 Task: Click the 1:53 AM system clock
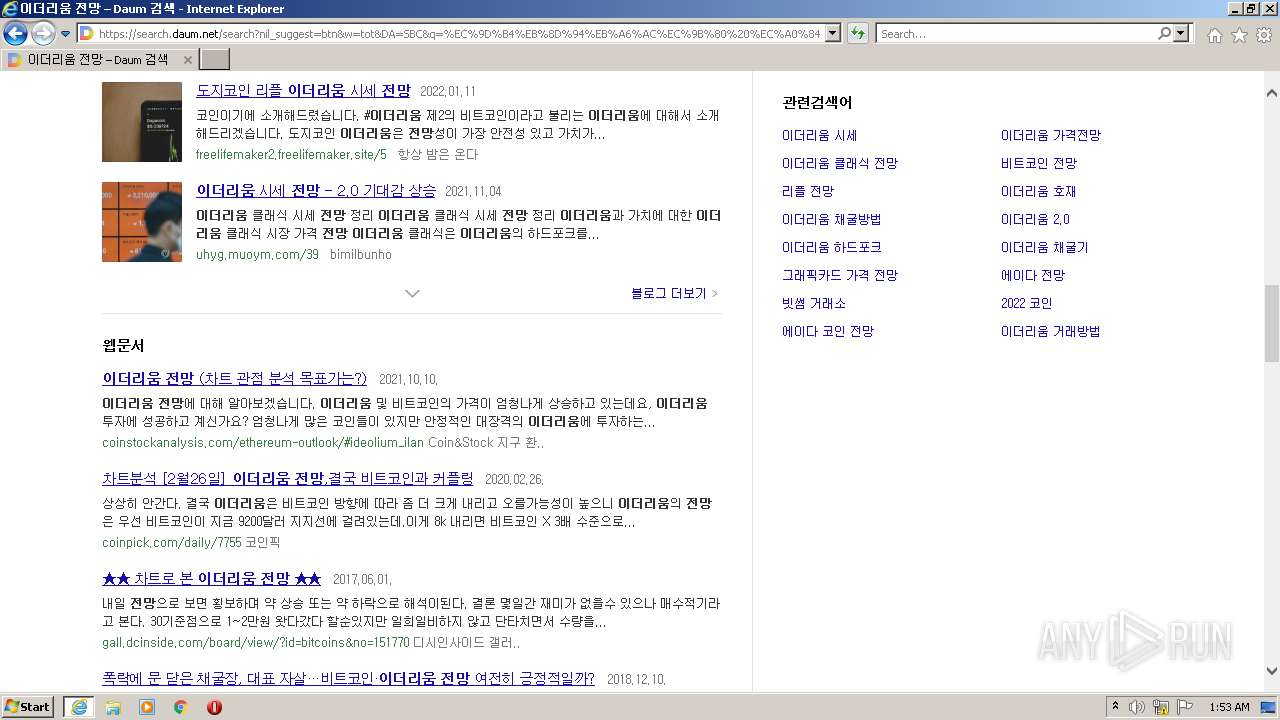[x=1229, y=707]
